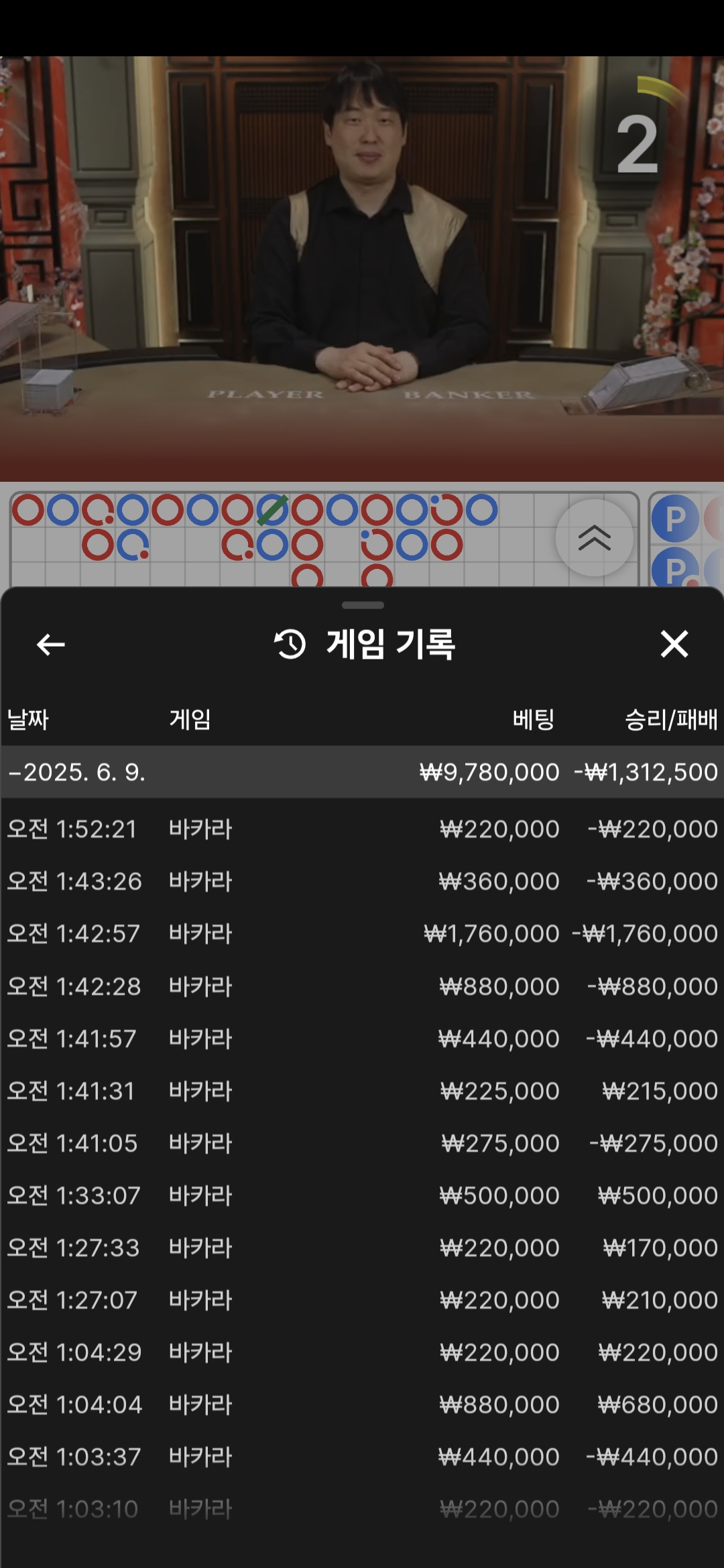
Task: Select the 베팅 column header
Action: coord(533,720)
